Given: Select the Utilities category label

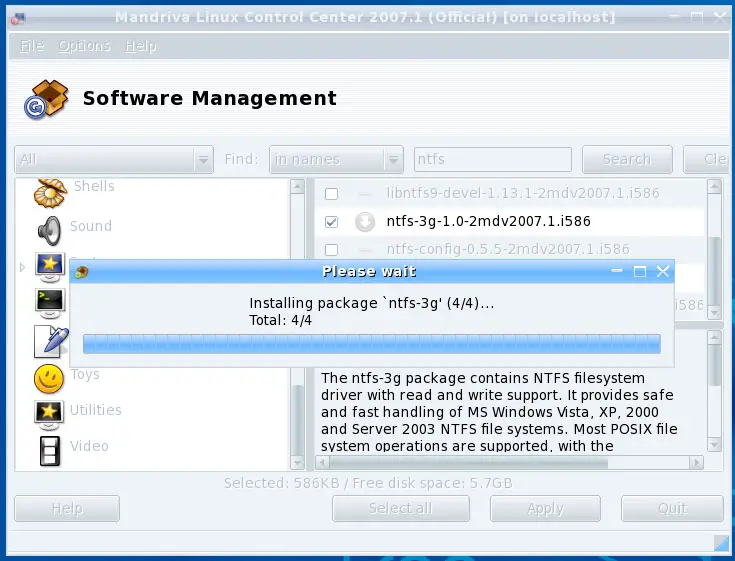Looking at the screenshot, I should tap(96, 410).
